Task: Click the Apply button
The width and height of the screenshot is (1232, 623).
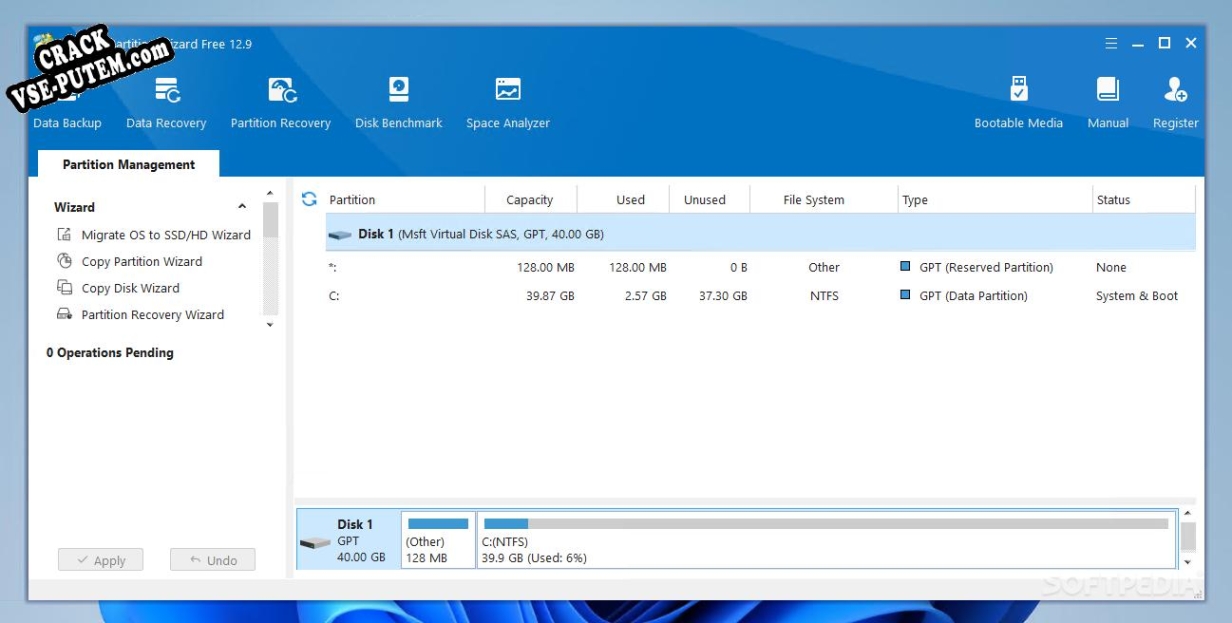Action: click(x=100, y=560)
